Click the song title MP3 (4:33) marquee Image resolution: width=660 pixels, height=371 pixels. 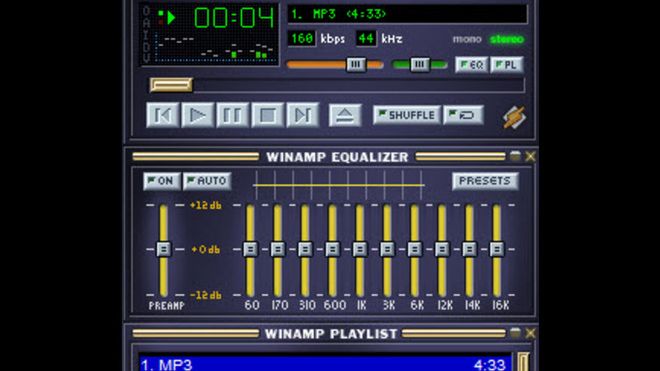click(x=407, y=14)
